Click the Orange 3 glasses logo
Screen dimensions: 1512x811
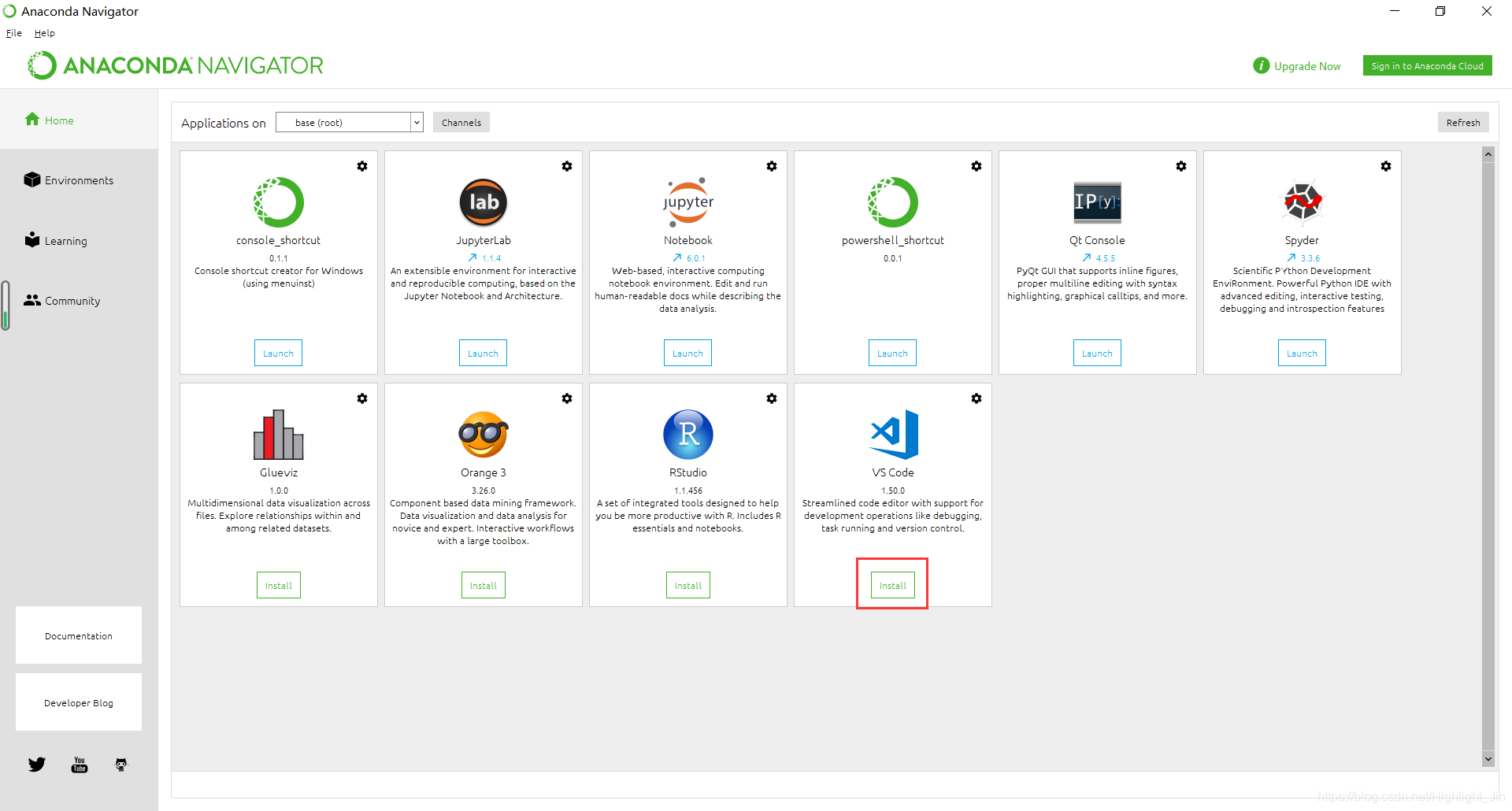pyautogui.click(x=484, y=435)
